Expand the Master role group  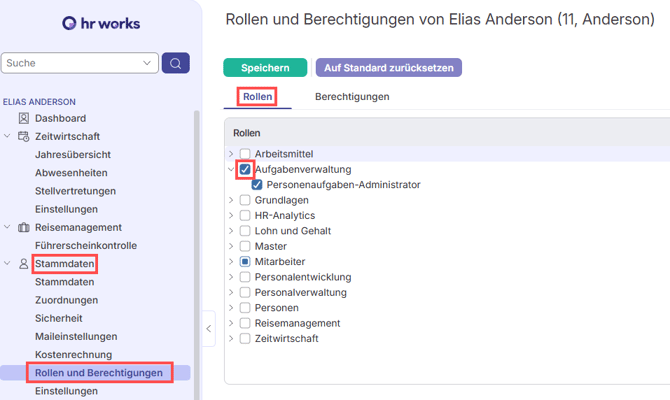tap(231, 246)
